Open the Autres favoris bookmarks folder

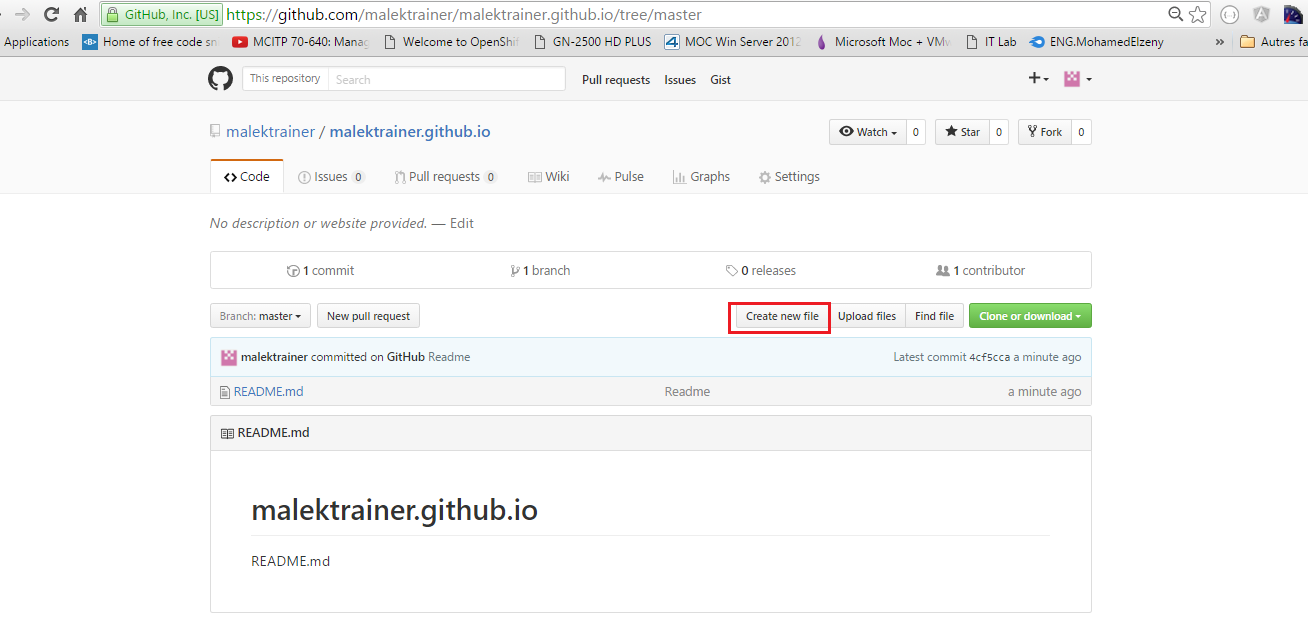[x=1273, y=42]
